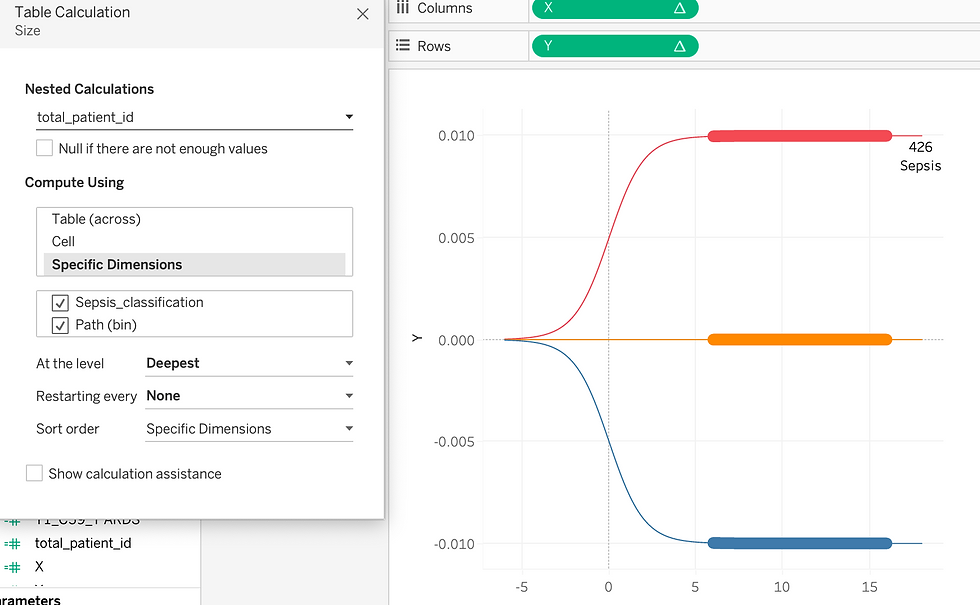
Task: Select Specific Dimensions compute option
Action: click(194, 264)
